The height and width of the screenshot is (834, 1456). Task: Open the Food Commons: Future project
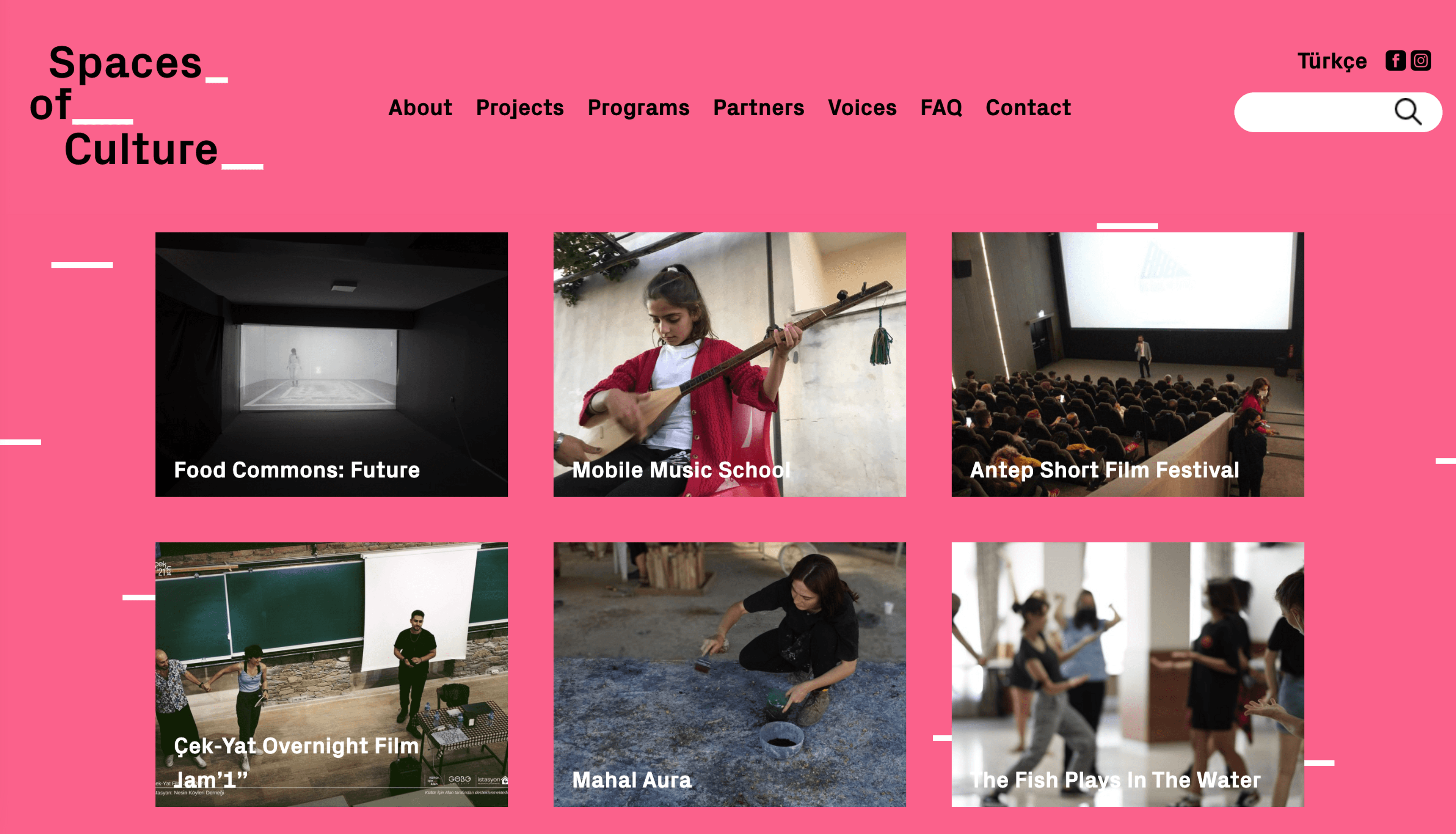coord(331,364)
